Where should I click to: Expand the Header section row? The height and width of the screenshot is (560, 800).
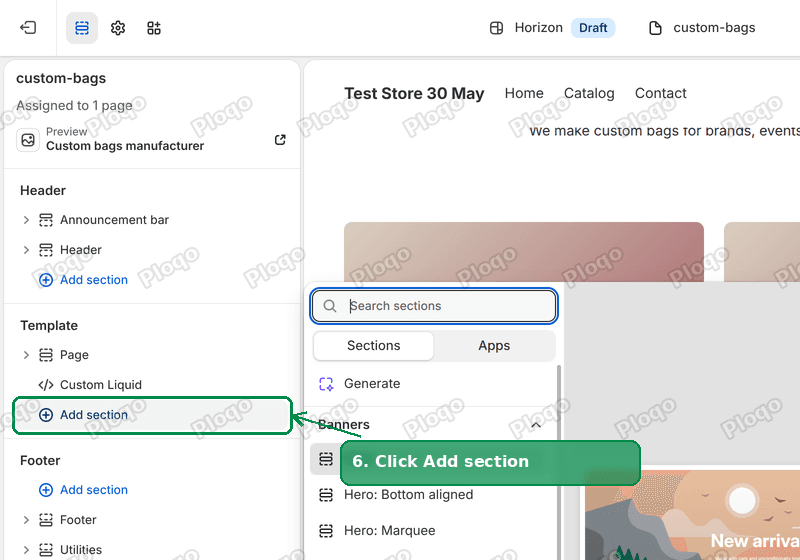(x=26, y=250)
